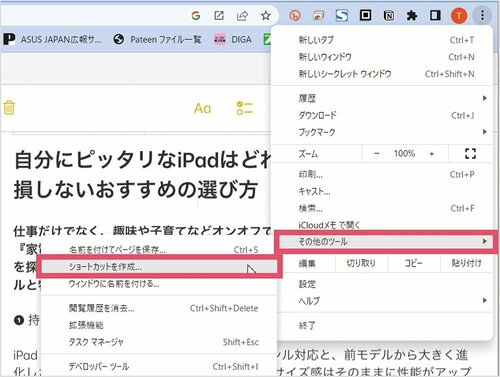Bookmark this page with the star icon
The height and width of the screenshot is (377, 500).
pyautogui.click(x=265, y=15)
